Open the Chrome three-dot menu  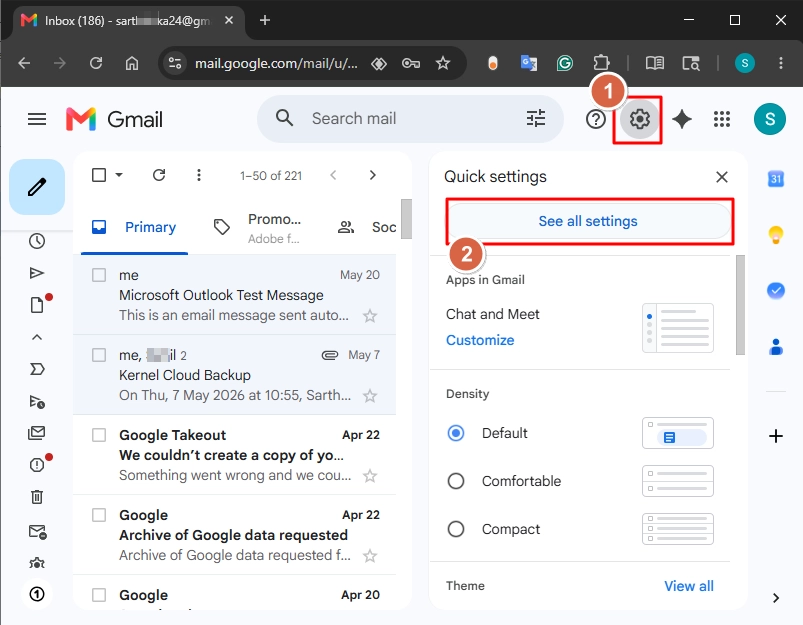pyautogui.click(x=780, y=63)
